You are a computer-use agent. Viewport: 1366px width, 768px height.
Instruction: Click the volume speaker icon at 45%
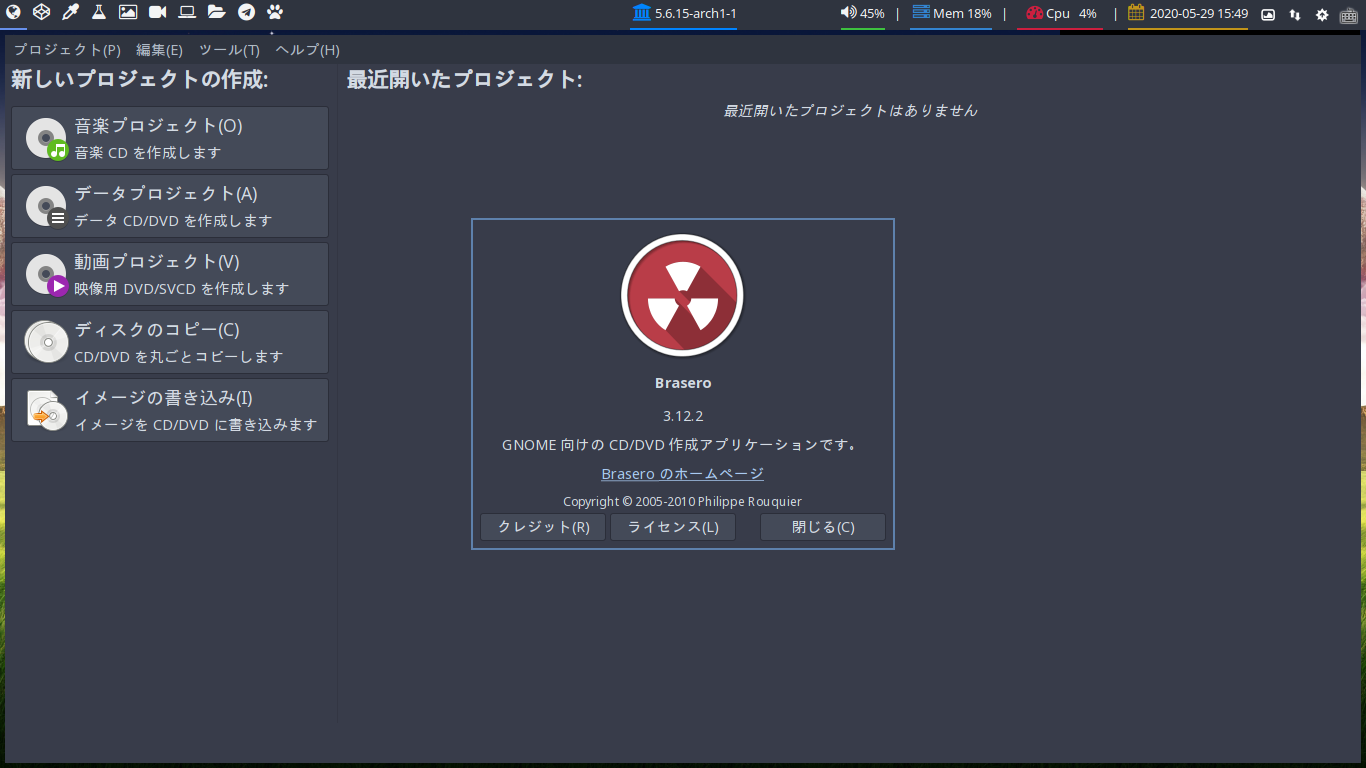point(848,13)
